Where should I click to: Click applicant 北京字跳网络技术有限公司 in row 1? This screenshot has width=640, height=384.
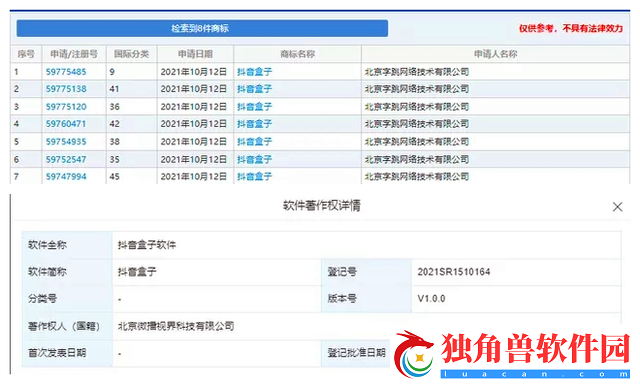tap(417, 72)
